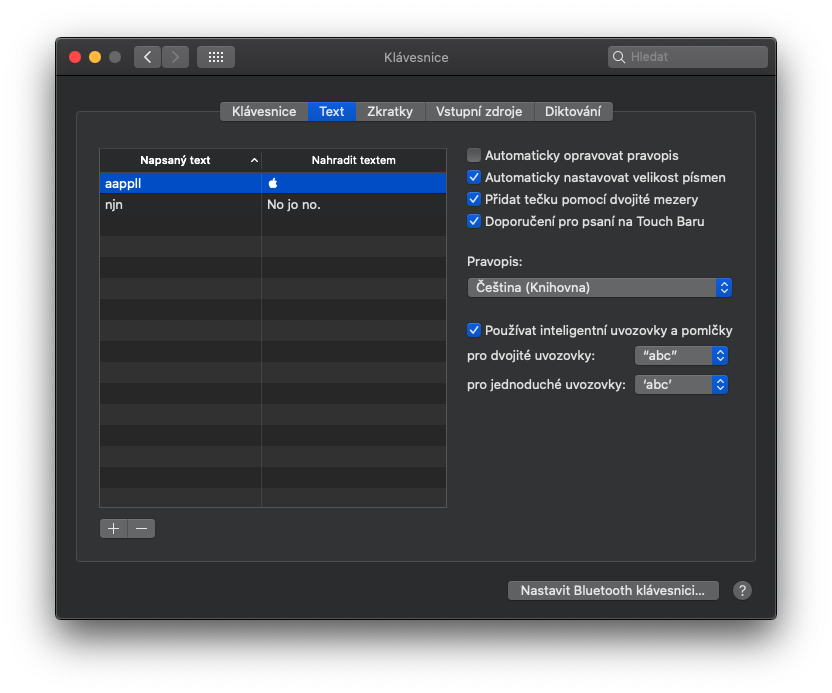The image size is (832, 693).
Task: Click the plus icon to add replacement
Action: tap(114, 528)
